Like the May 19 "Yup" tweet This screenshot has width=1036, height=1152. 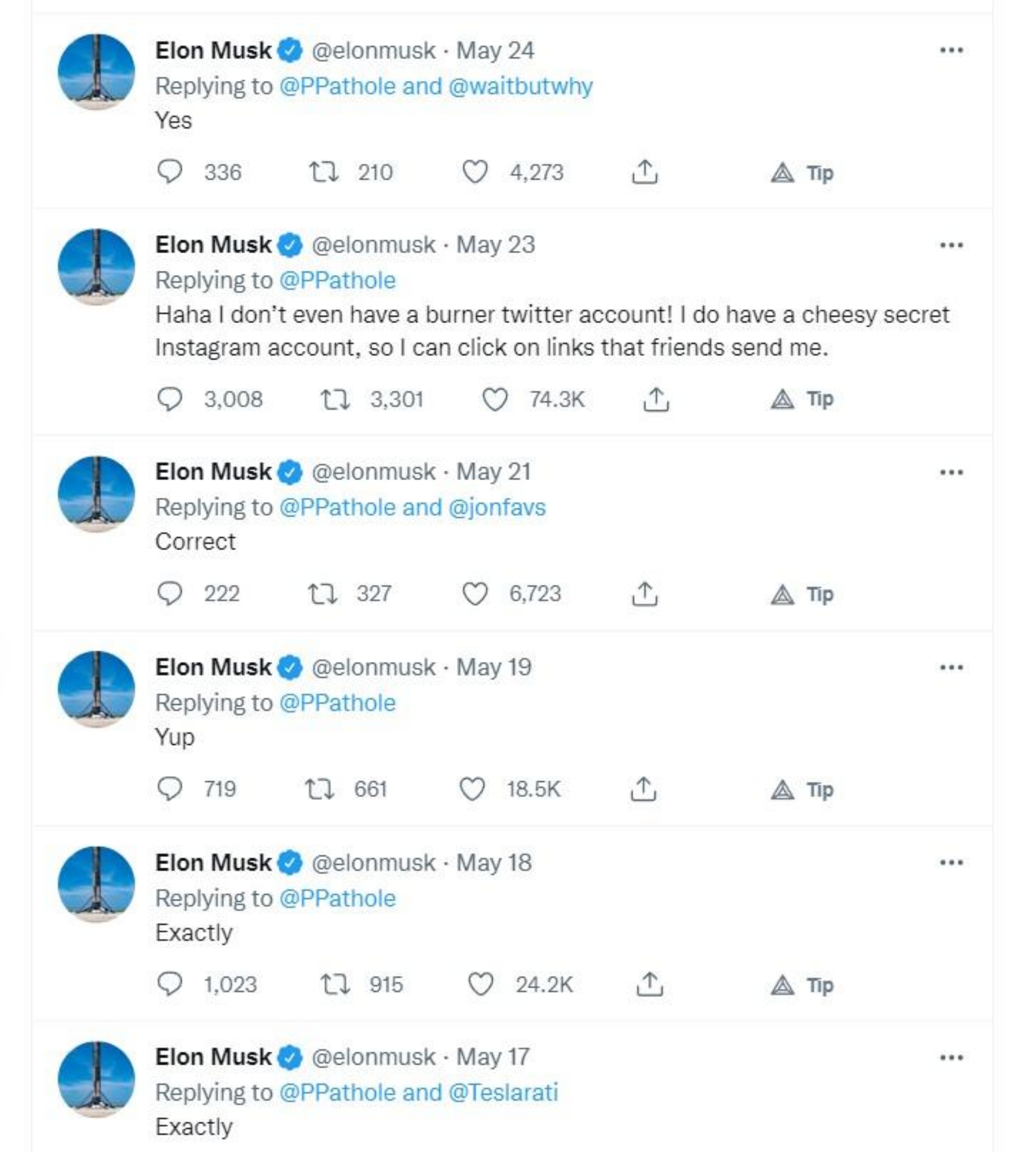[x=472, y=789]
